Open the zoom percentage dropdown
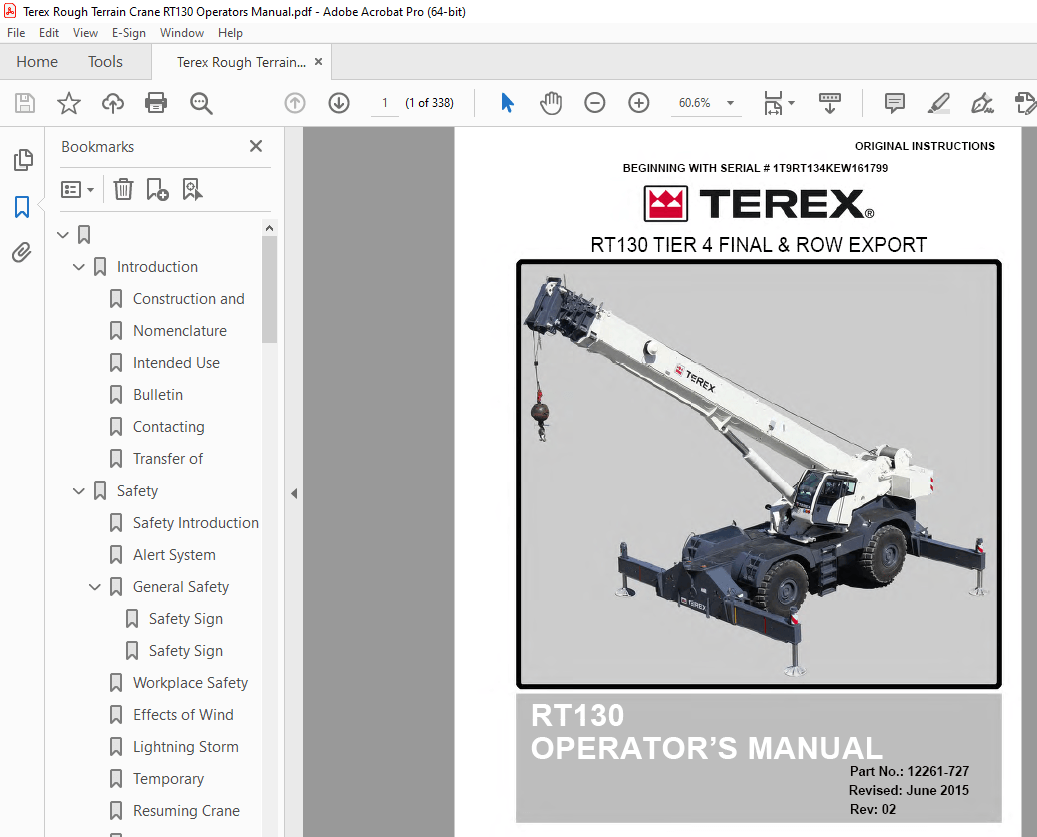Viewport: 1037px width, 837px height. [730, 102]
